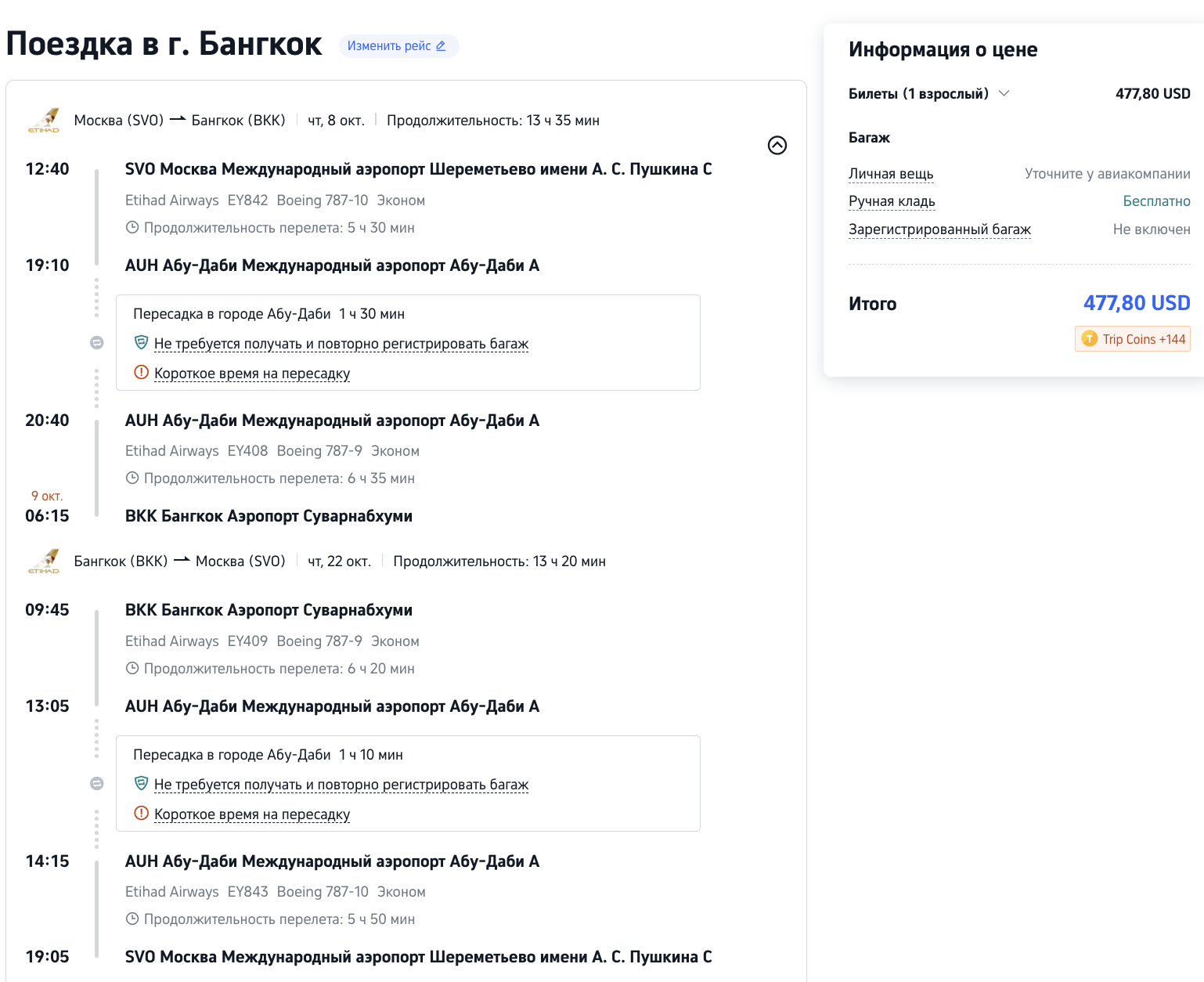Open second Короткое время на пересадку warning
Viewport: 1204px width, 982px height.
[252, 814]
